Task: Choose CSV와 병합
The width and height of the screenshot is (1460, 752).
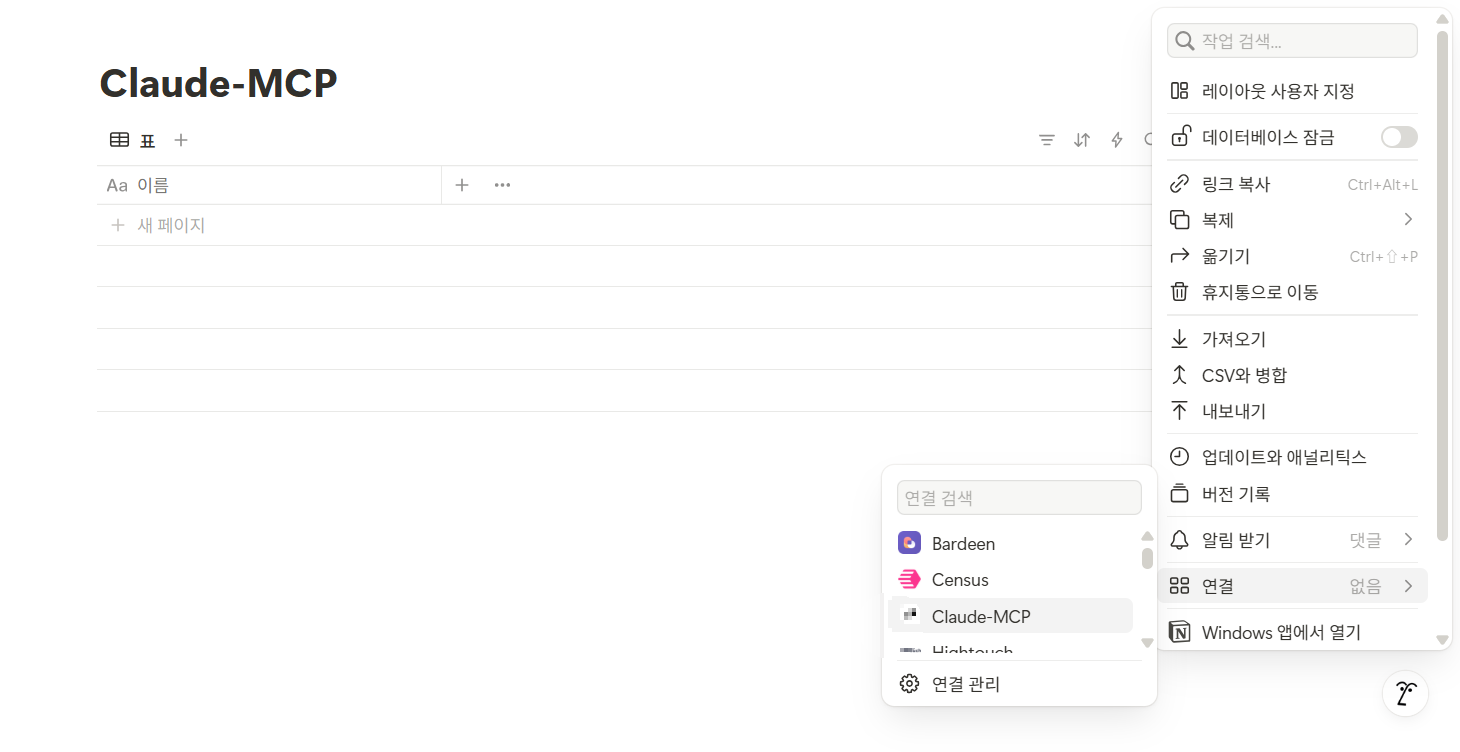Action: [x=1292, y=375]
